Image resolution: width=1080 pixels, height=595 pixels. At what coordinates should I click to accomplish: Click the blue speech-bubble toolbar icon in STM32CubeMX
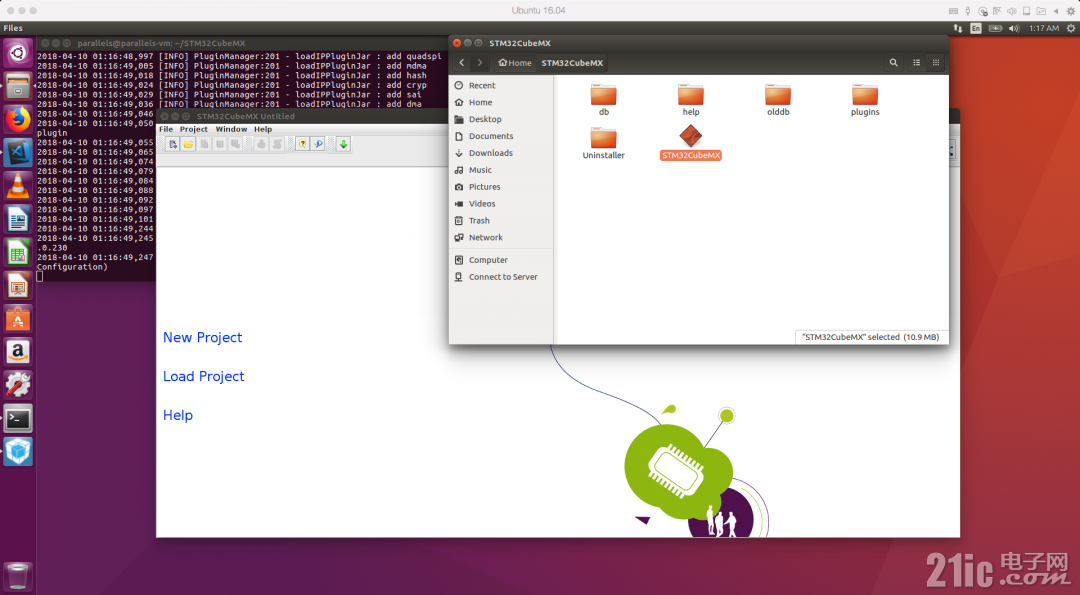coord(318,144)
